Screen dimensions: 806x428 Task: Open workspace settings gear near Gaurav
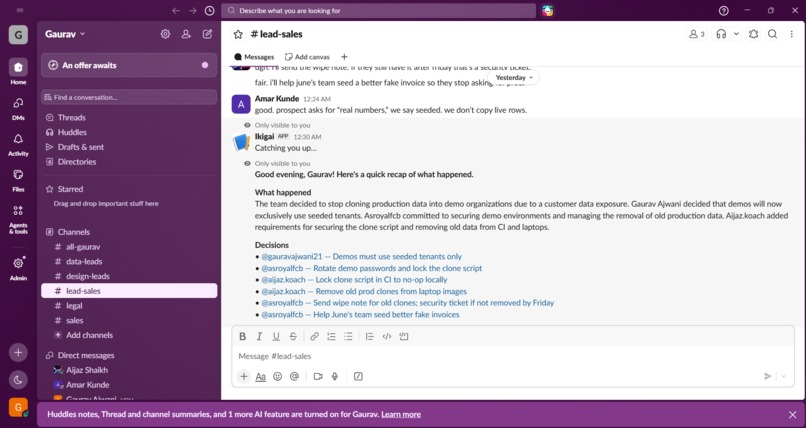coord(165,34)
